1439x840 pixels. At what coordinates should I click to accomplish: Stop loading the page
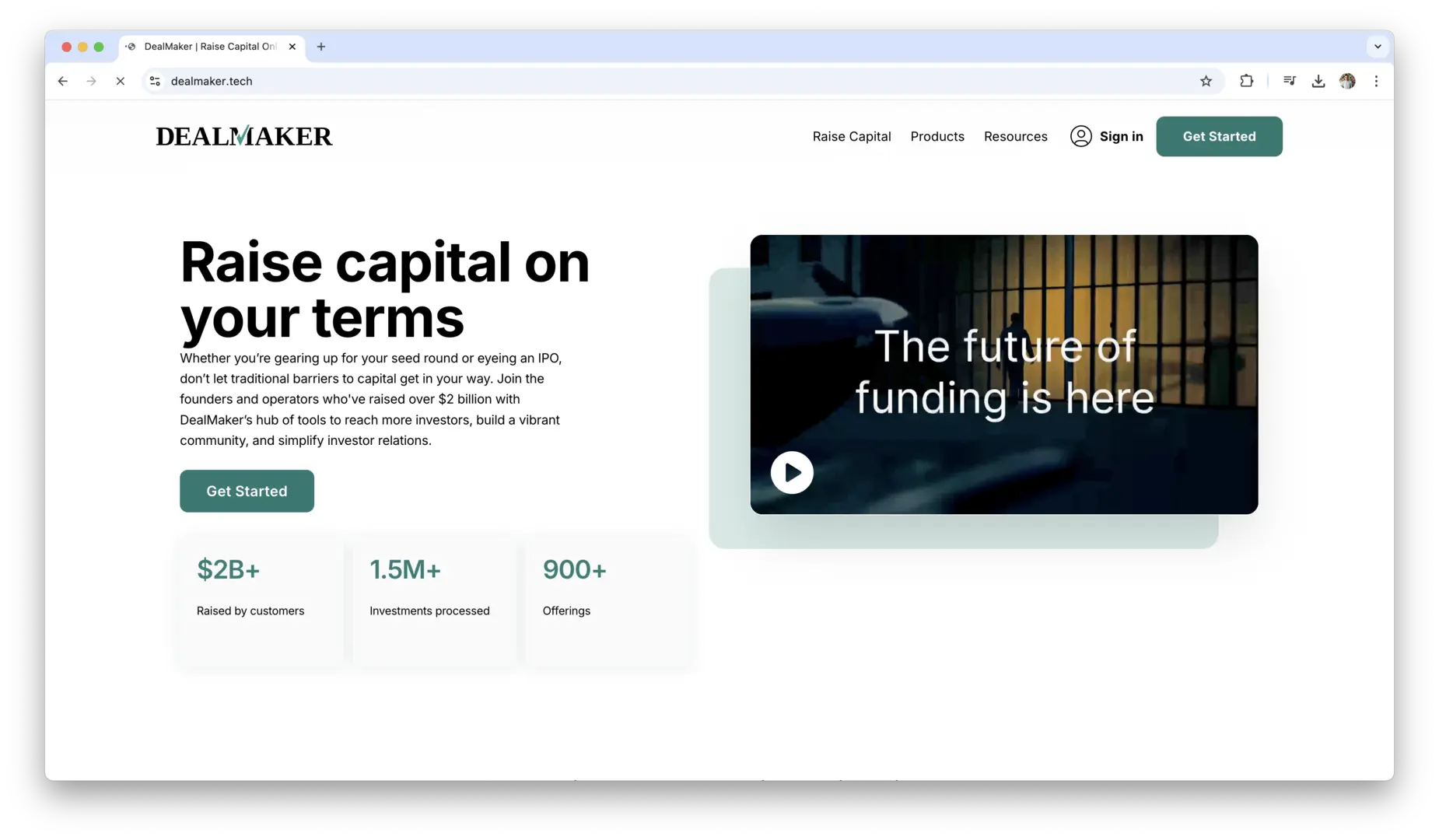[x=120, y=81]
